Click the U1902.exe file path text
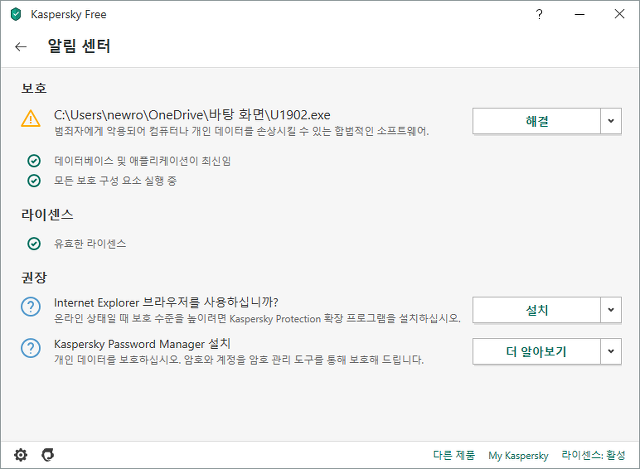Image resolution: width=640 pixels, height=469 pixels. [192, 115]
